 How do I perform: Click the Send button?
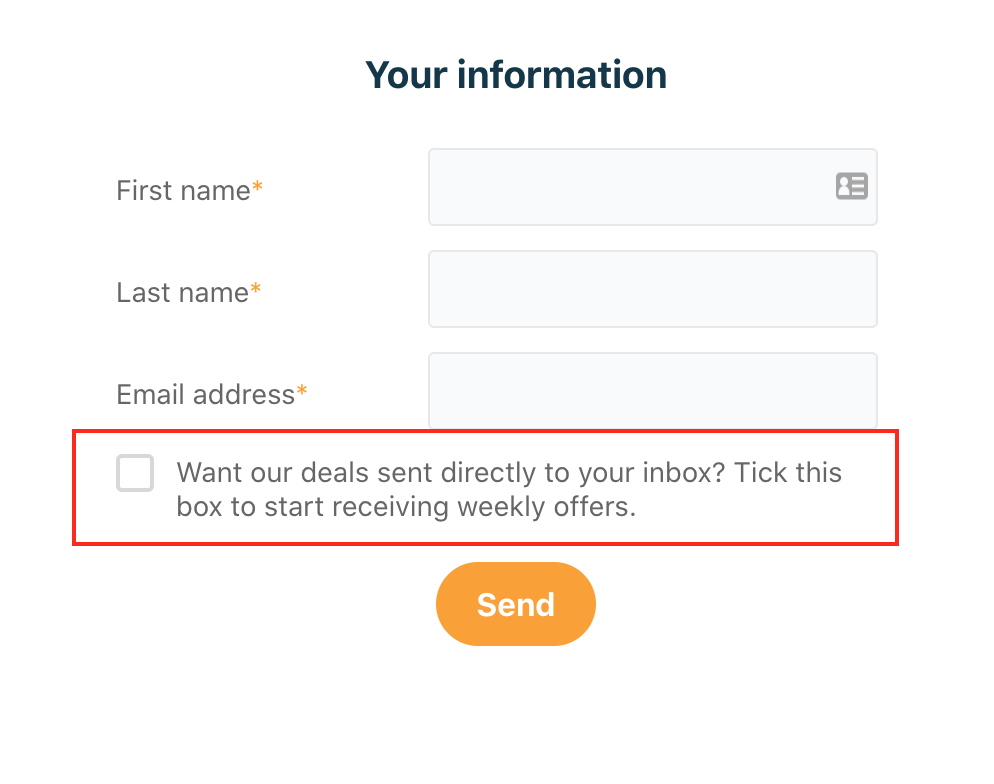(515, 604)
